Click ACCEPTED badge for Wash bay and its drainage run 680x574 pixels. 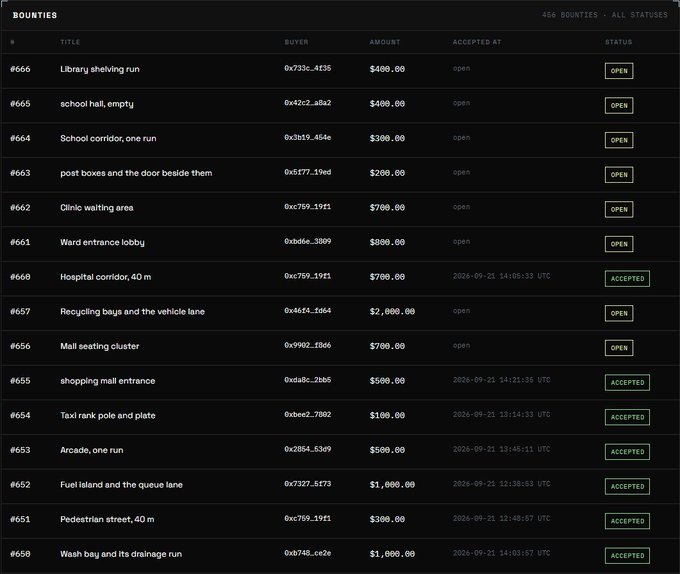[x=627, y=555]
